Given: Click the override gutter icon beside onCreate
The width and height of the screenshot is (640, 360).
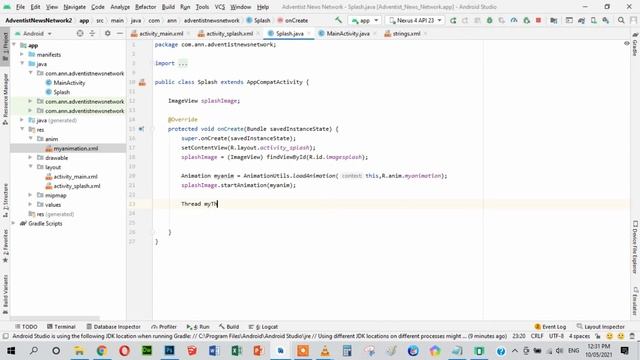Looking at the screenshot, I should coord(141,129).
